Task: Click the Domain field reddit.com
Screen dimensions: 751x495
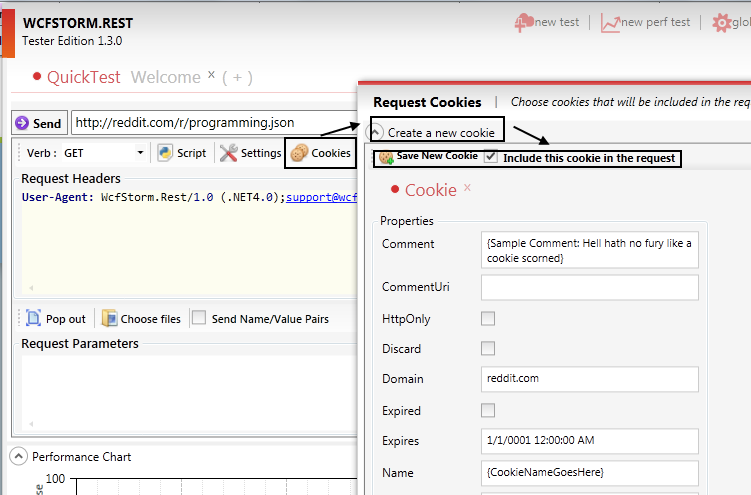Action: (x=590, y=379)
